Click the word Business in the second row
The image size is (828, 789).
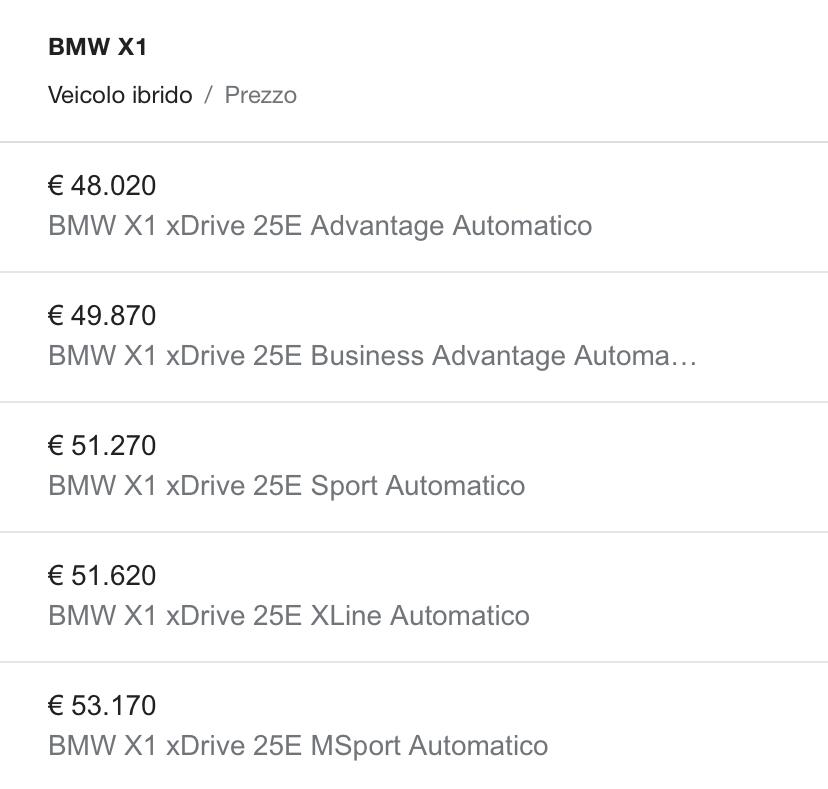coord(367,355)
